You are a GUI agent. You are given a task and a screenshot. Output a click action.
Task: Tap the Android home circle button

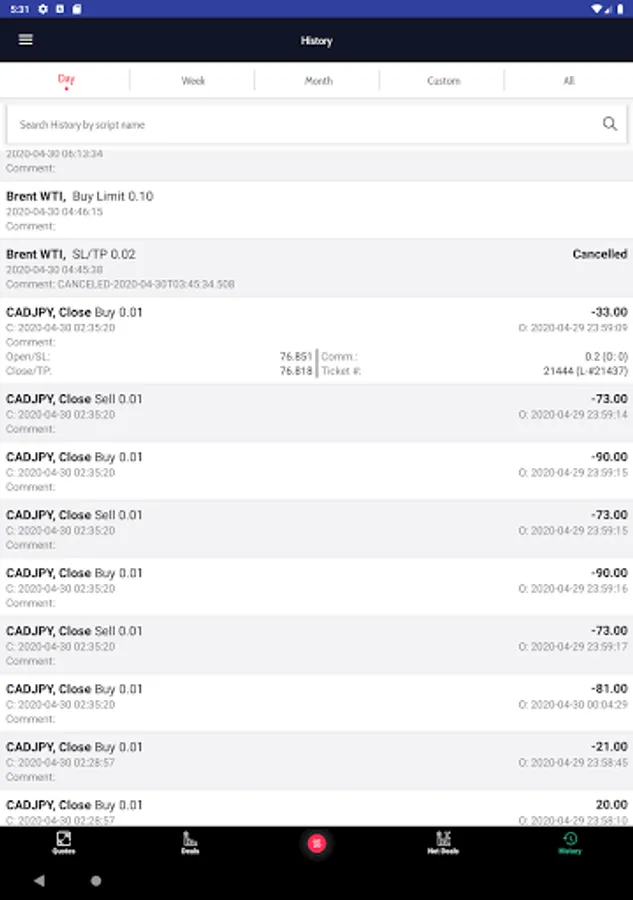(96, 880)
